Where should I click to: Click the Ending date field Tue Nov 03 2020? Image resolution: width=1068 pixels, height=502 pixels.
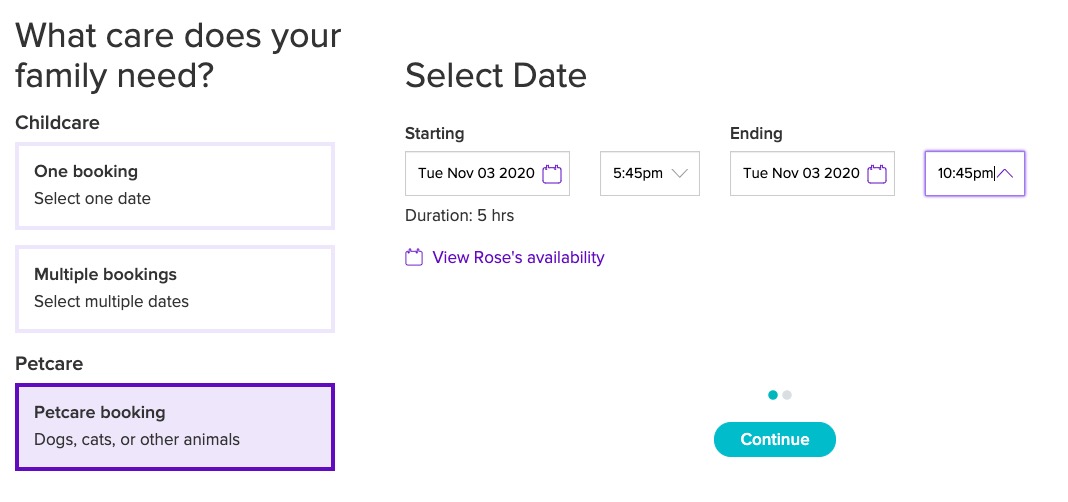(x=812, y=173)
